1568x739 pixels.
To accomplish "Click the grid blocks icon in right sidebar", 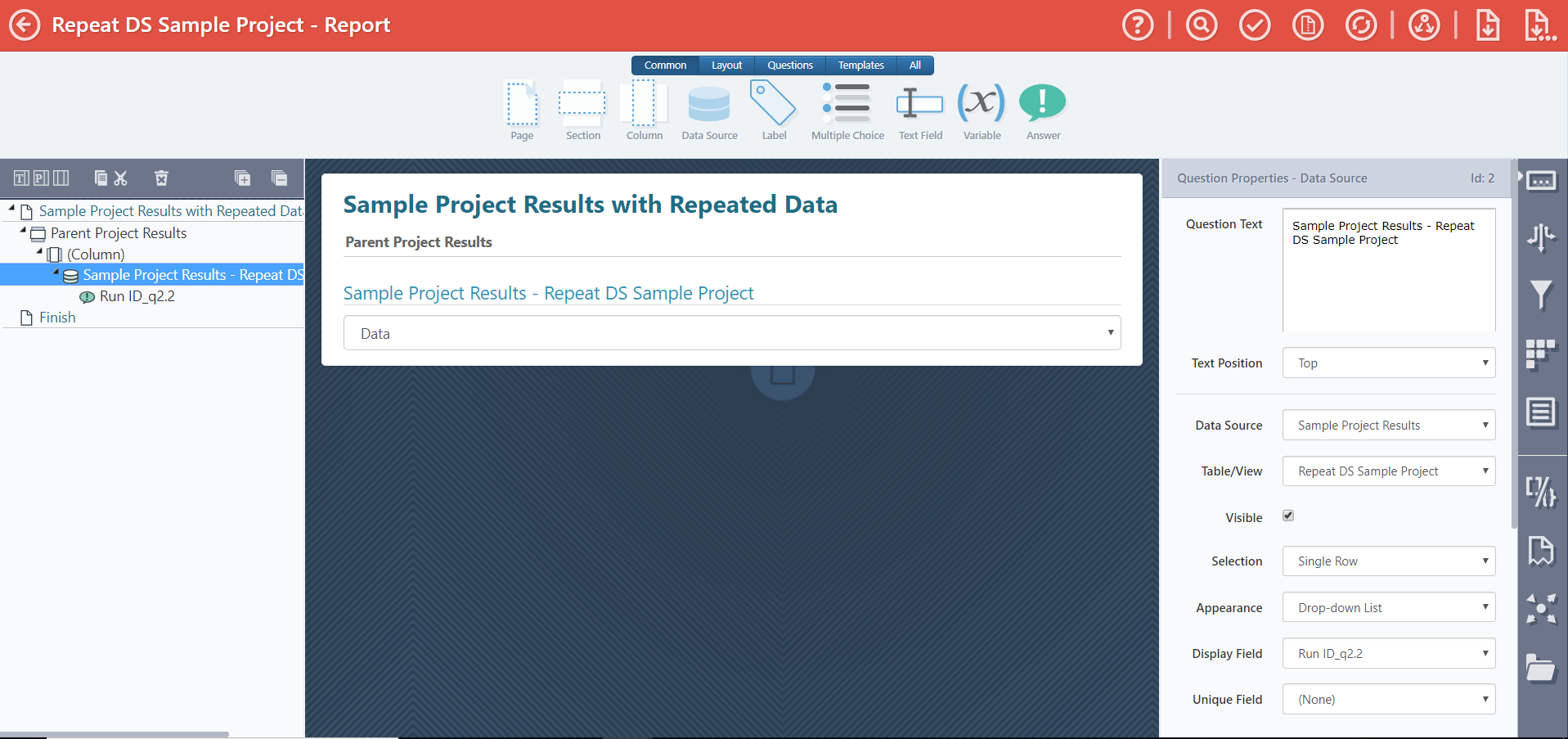I will click(1542, 354).
